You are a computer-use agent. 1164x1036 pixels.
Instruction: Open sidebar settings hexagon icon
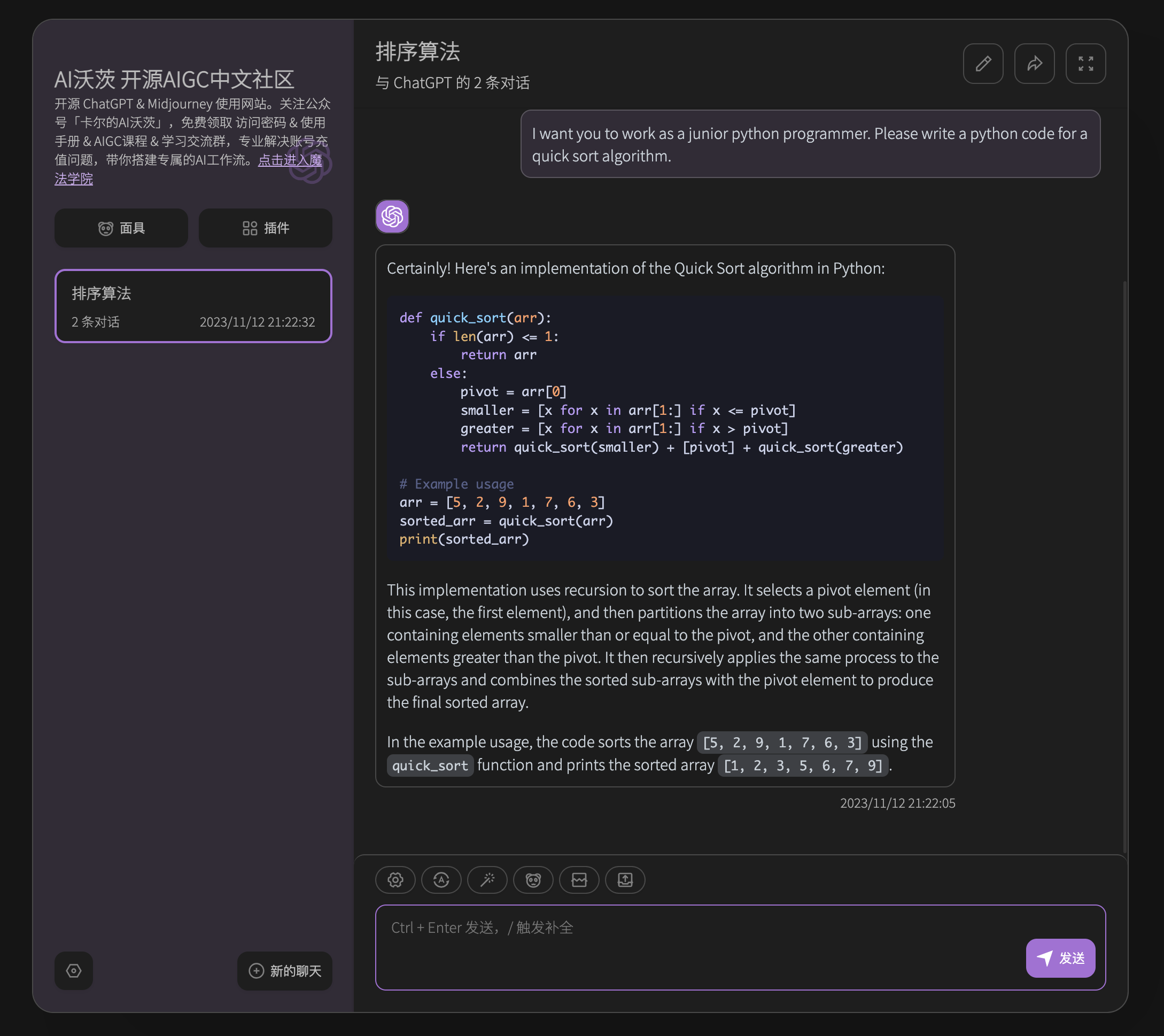pos(74,970)
